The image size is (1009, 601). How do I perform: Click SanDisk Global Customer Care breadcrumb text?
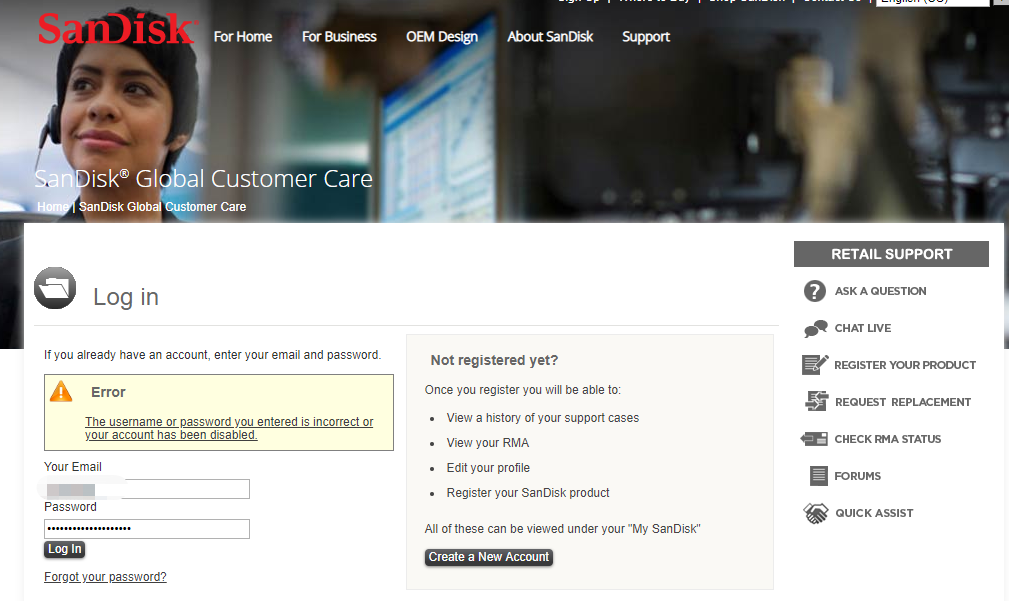(162, 207)
